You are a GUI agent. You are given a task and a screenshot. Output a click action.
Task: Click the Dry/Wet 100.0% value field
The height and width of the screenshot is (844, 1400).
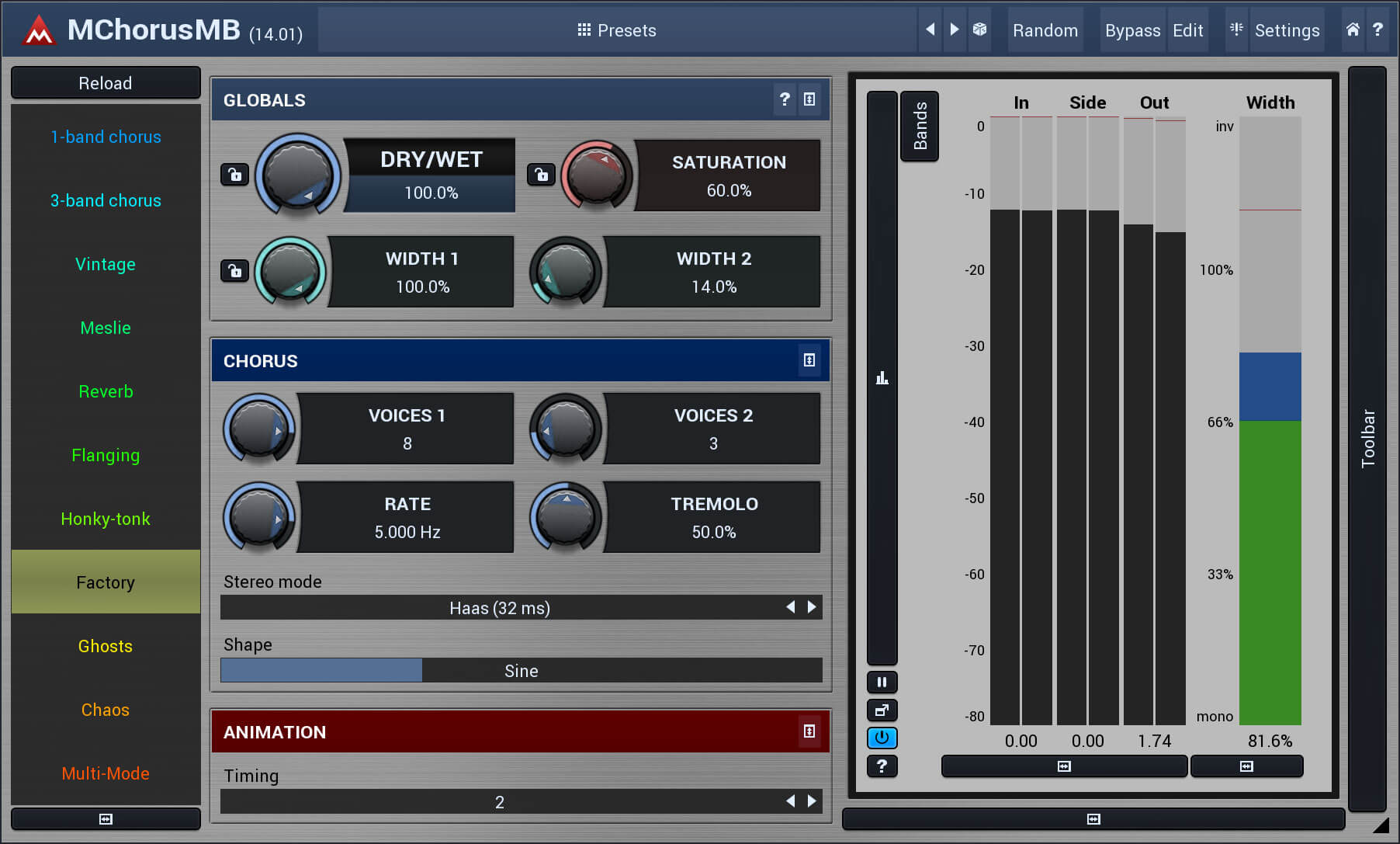coord(431,193)
